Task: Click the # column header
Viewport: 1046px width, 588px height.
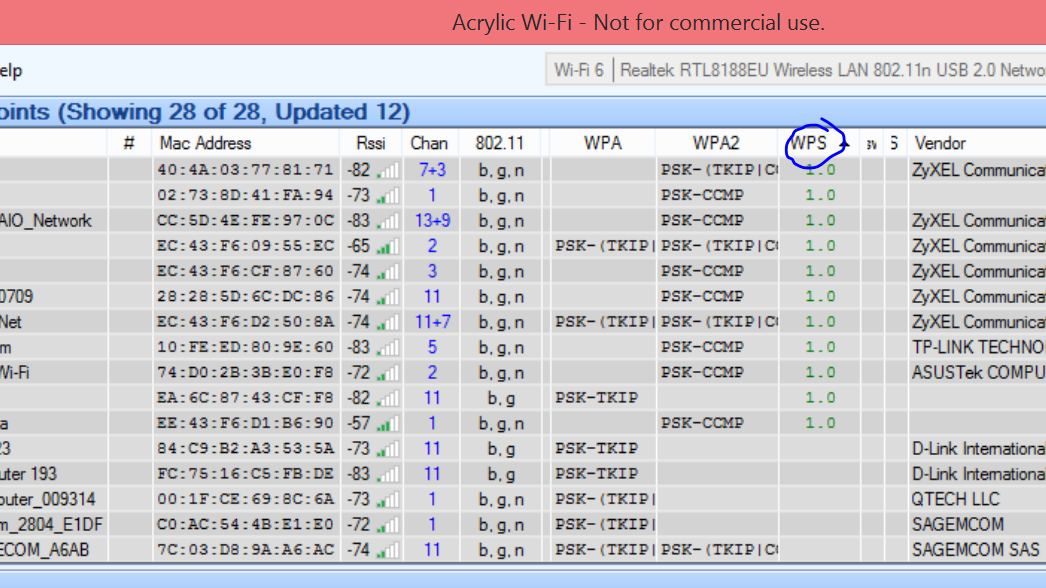Action: click(x=129, y=143)
